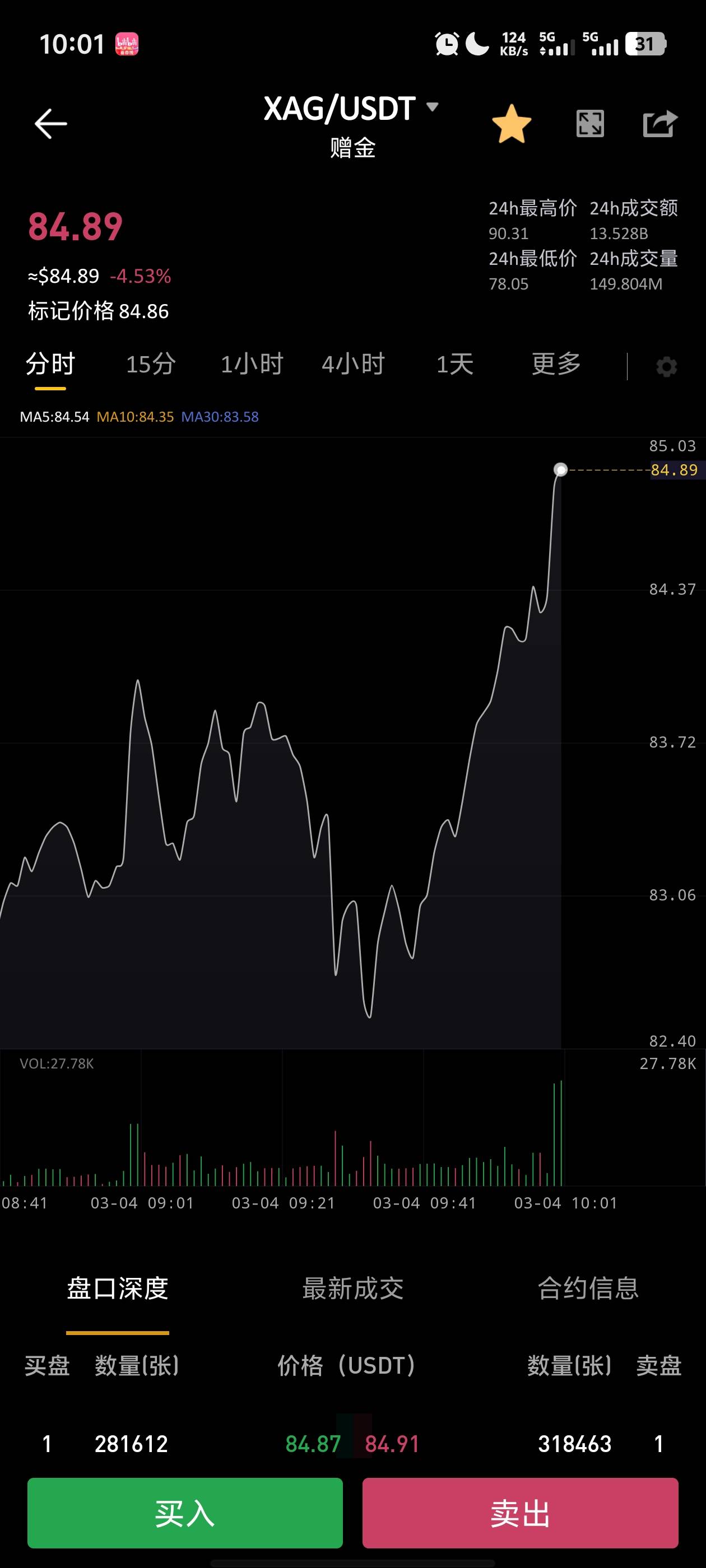The width and height of the screenshot is (706, 1568).
Task: Switch to the 15分 timeframe
Action: (x=151, y=364)
